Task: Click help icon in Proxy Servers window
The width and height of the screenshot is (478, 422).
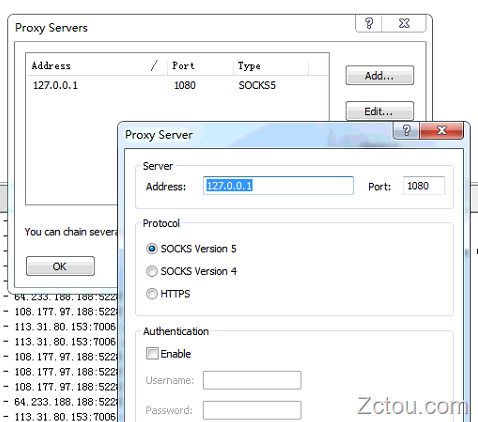Action: point(369,23)
